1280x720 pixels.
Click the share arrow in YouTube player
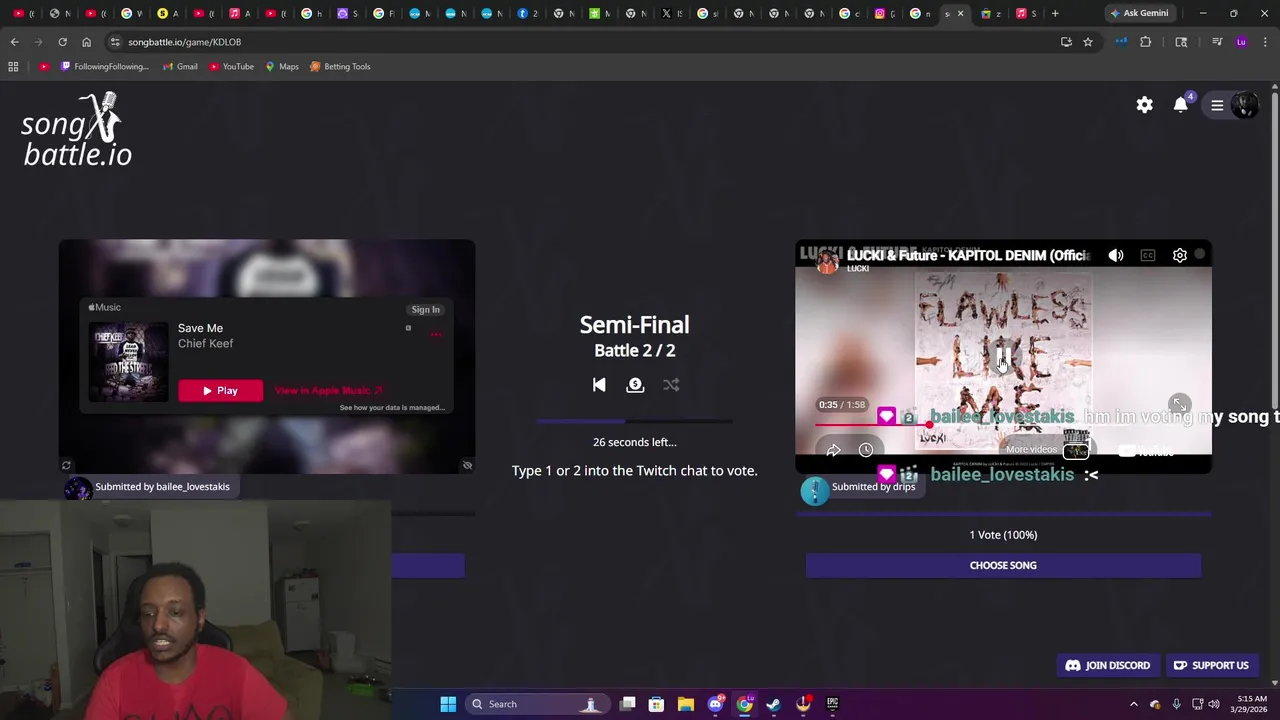tap(833, 450)
